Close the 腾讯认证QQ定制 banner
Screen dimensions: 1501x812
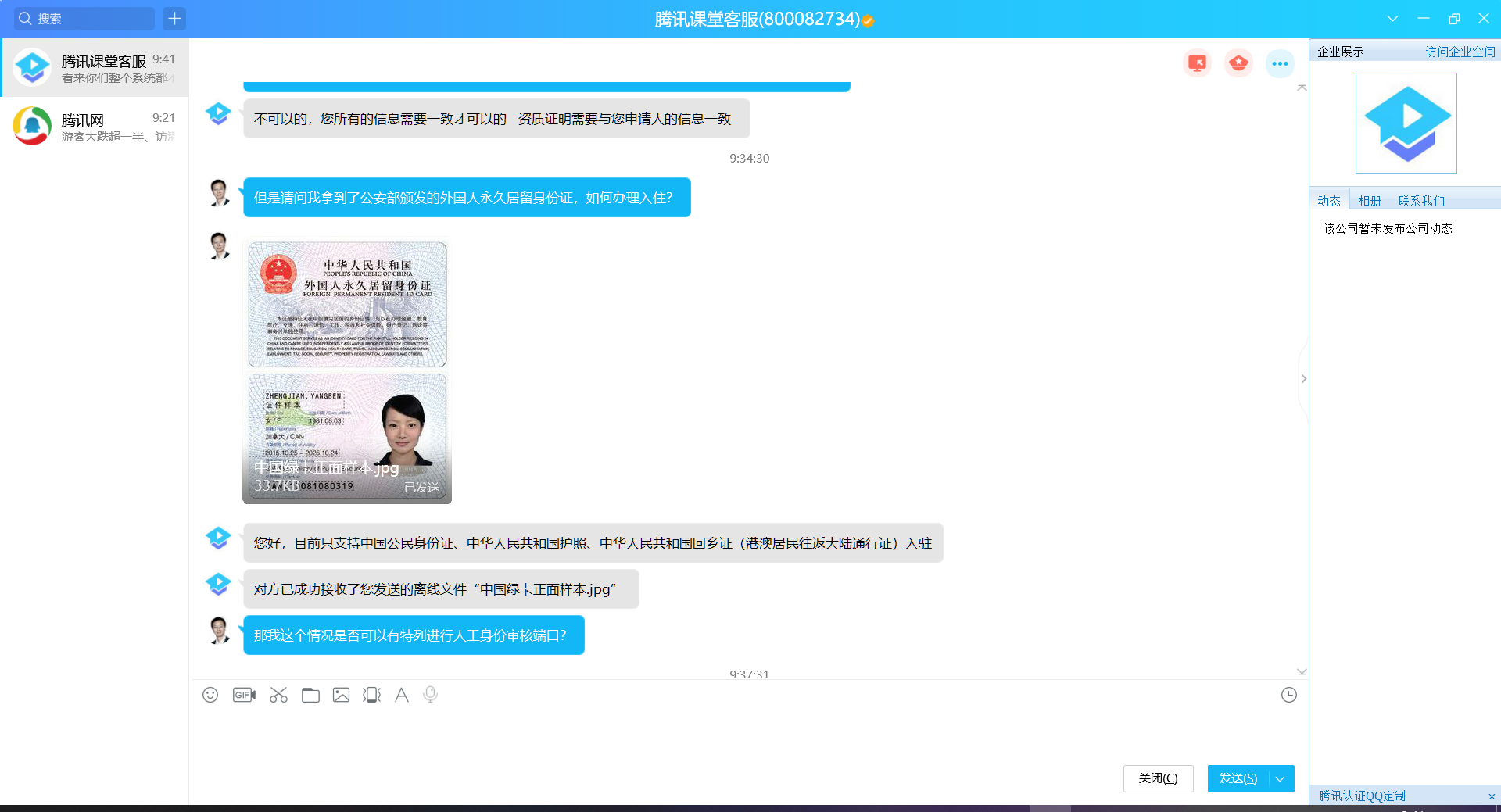click(x=1492, y=796)
